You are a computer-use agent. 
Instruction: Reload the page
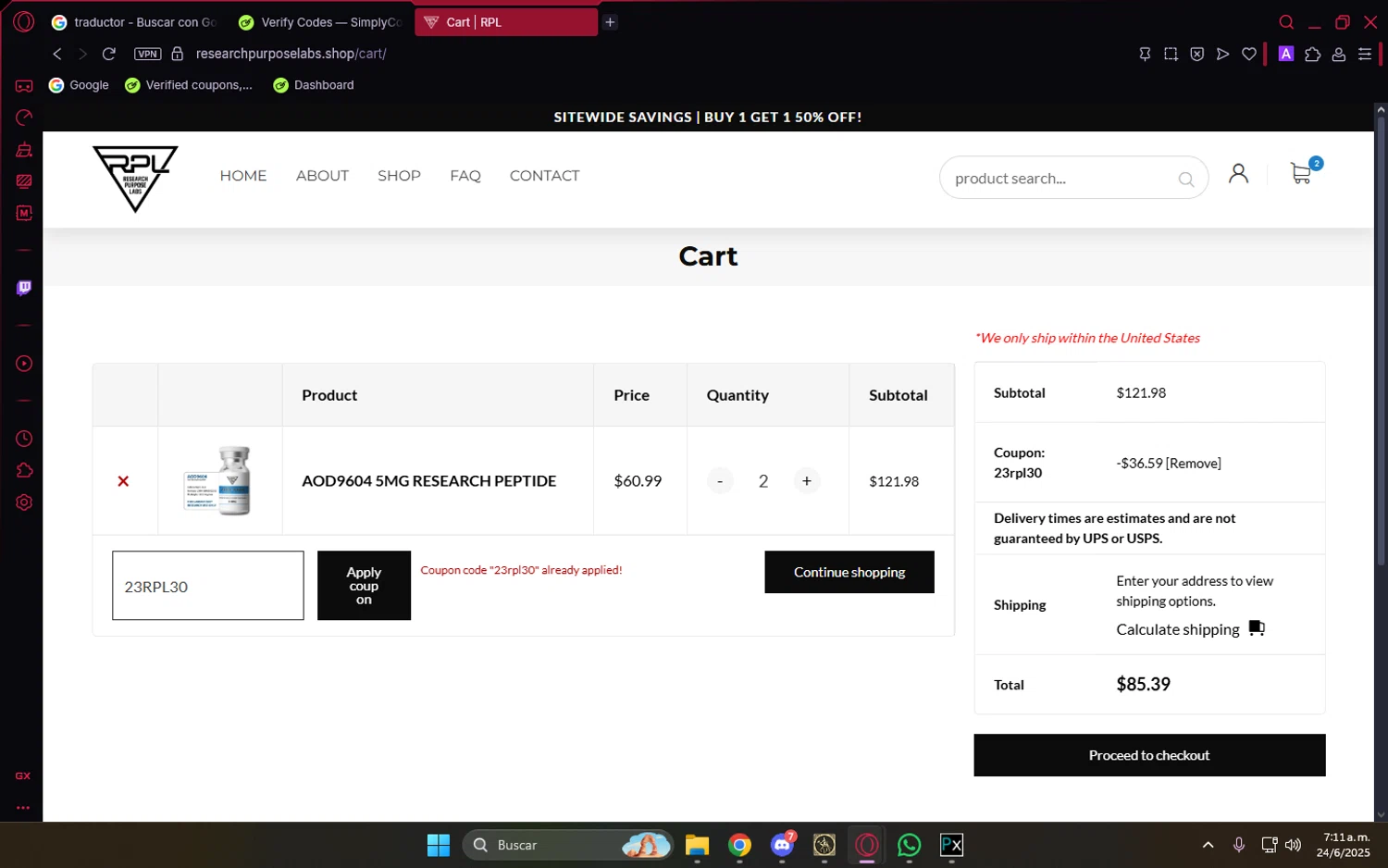pyautogui.click(x=108, y=54)
